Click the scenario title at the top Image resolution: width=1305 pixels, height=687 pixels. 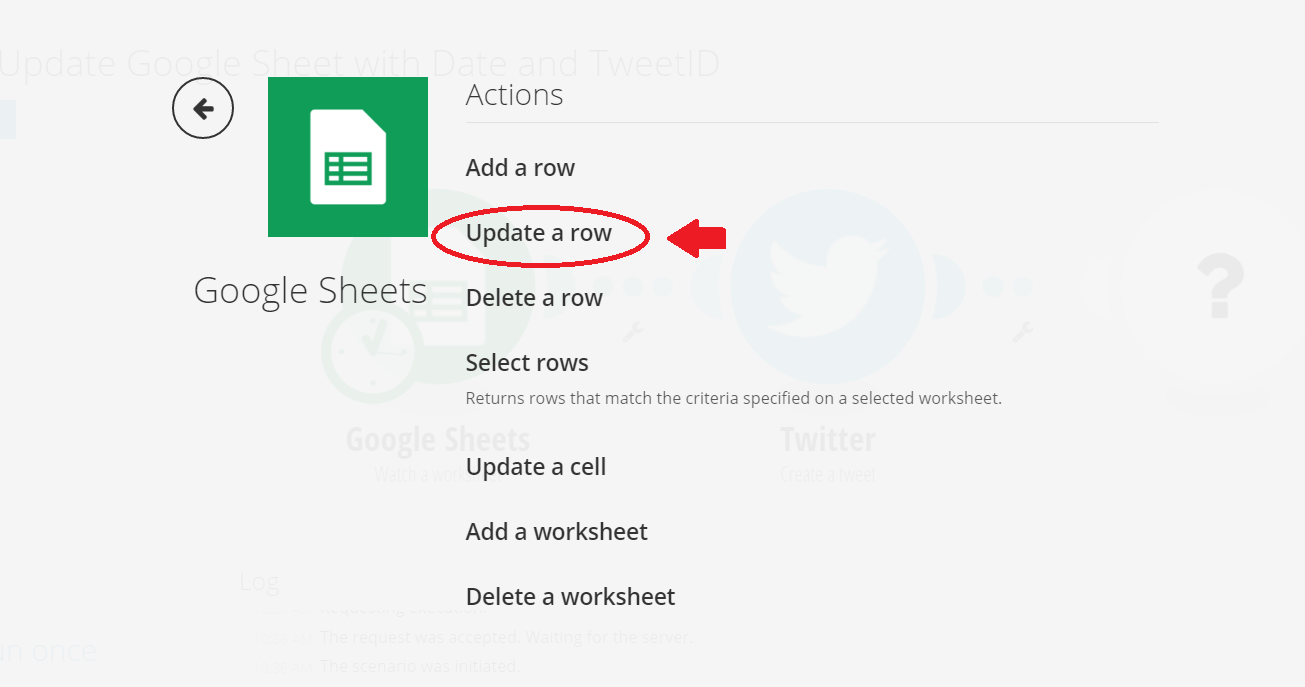point(360,64)
